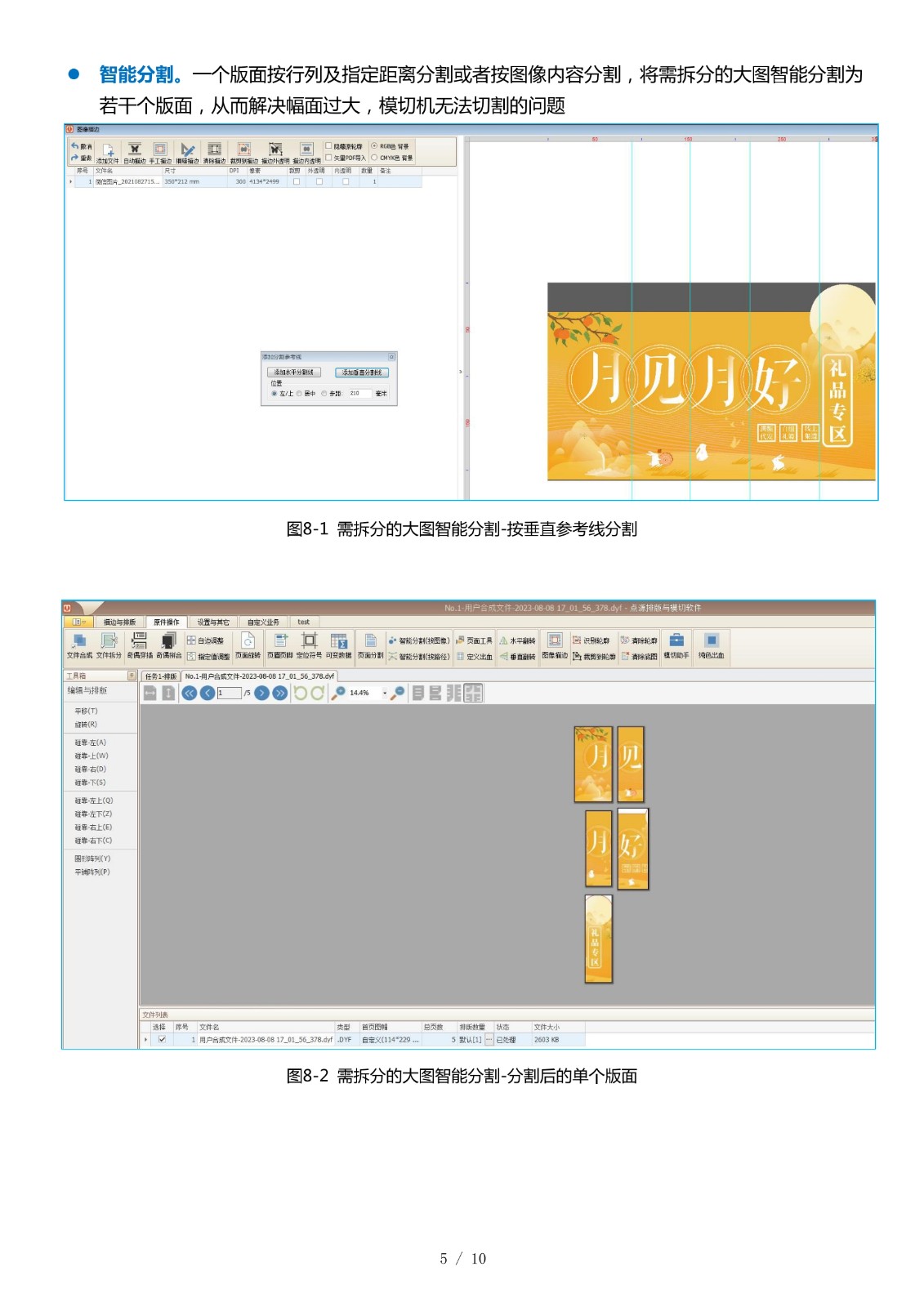Open application menu button left of 描边与排版

[79, 622]
